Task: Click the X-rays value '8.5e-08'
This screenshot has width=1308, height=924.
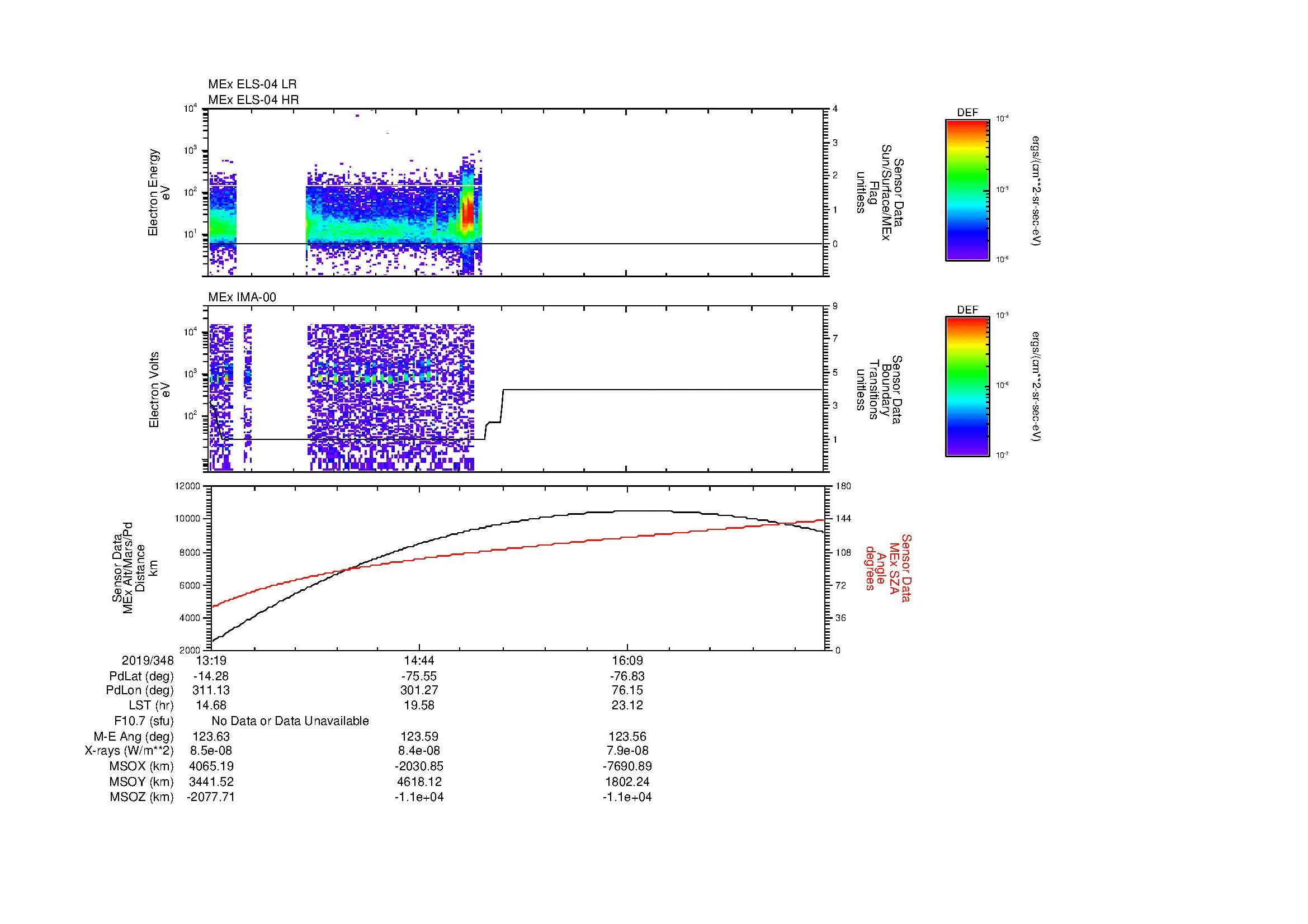Action: pyautogui.click(x=211, y=751)
